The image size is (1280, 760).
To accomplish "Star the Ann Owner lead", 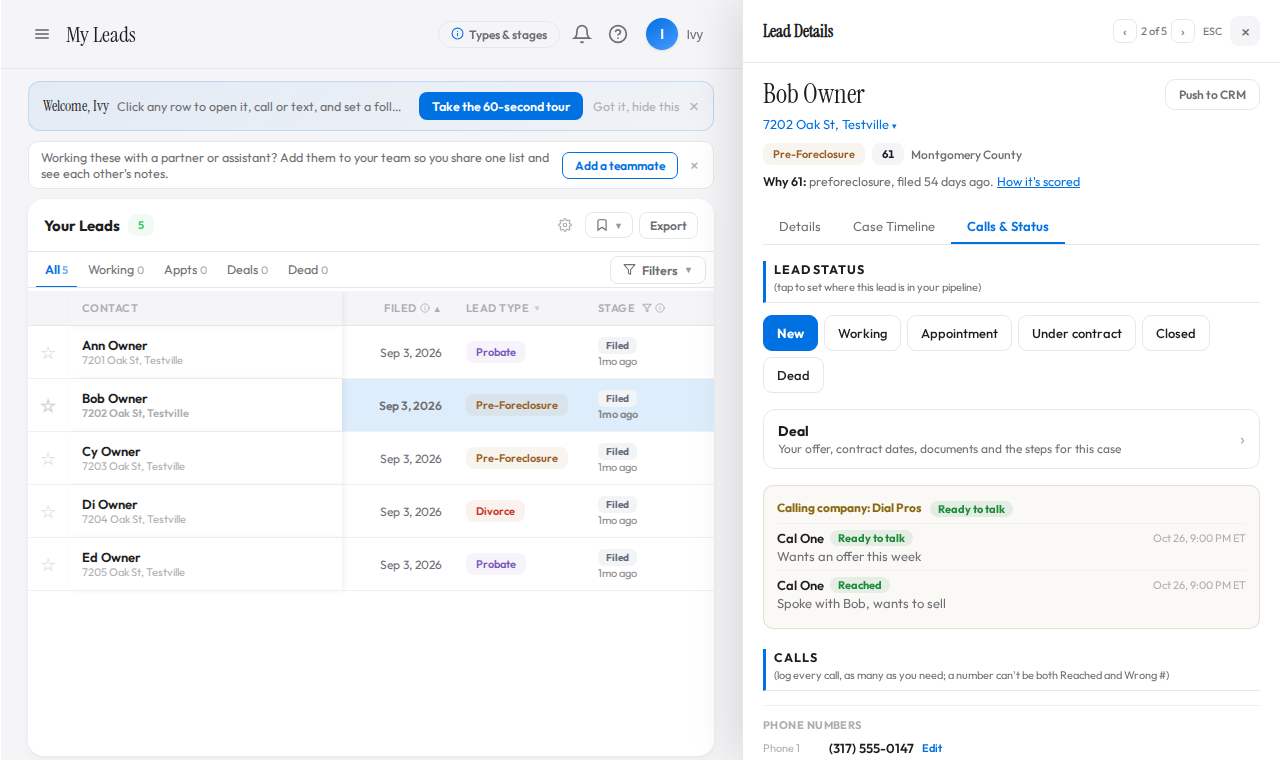I will tap(48, 352).
